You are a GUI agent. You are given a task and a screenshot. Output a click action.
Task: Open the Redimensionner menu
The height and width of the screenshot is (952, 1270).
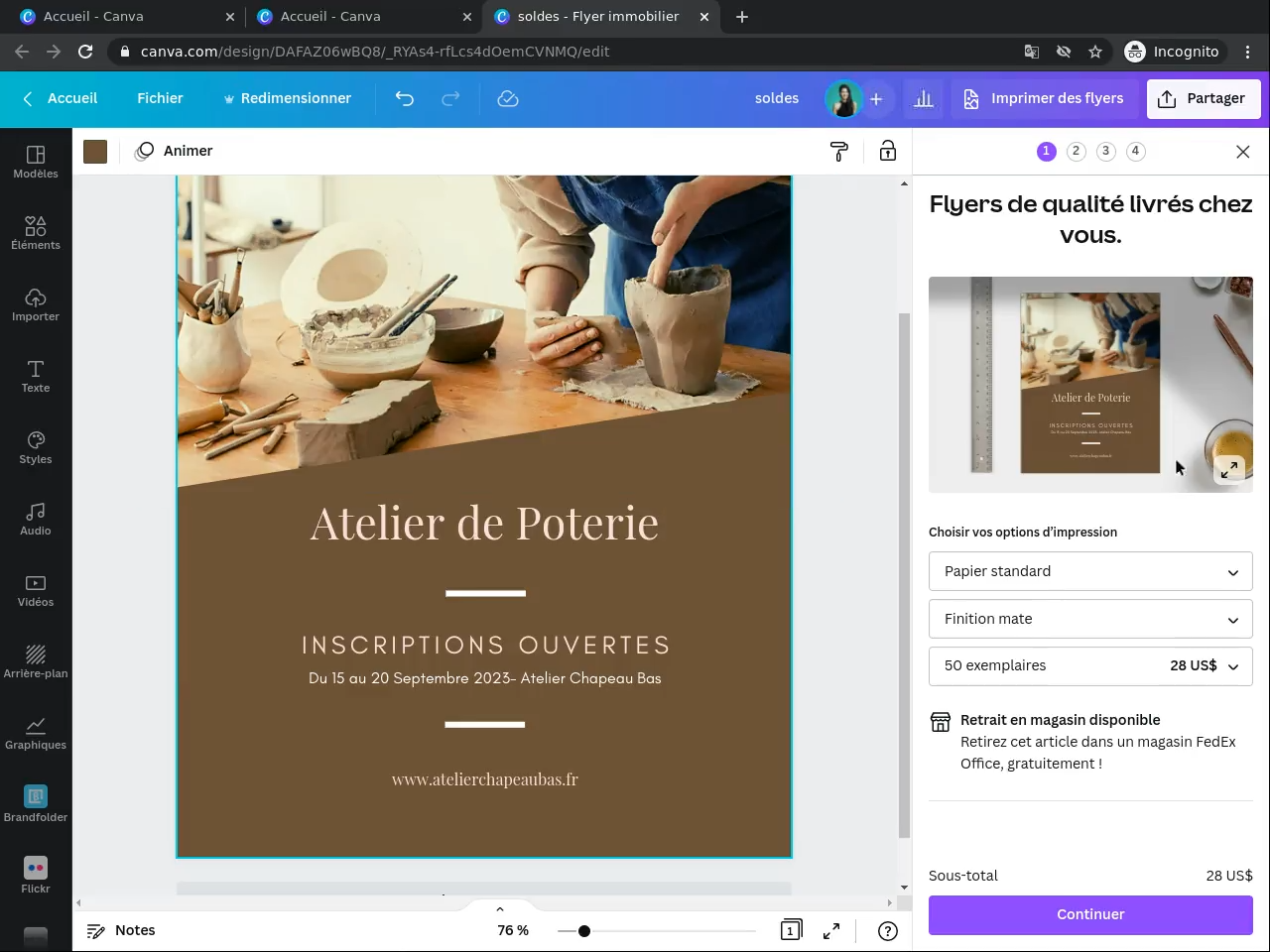[287, 98]
